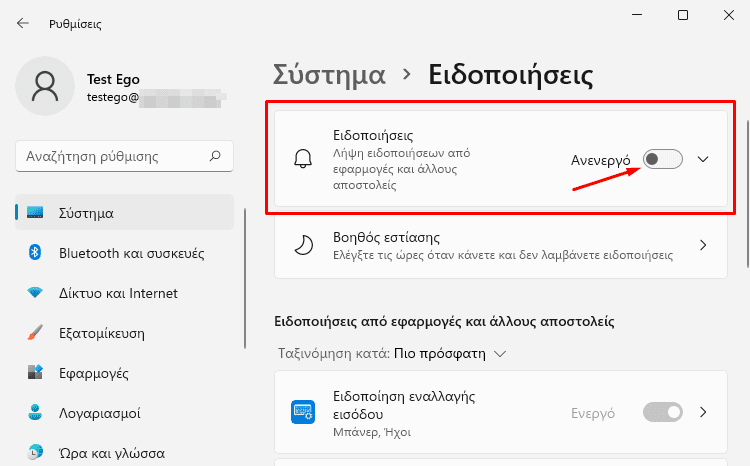Go to Σύστημα breadcrumb link
The height and width of the screenshot is (466, 750).
coord(329,75)
